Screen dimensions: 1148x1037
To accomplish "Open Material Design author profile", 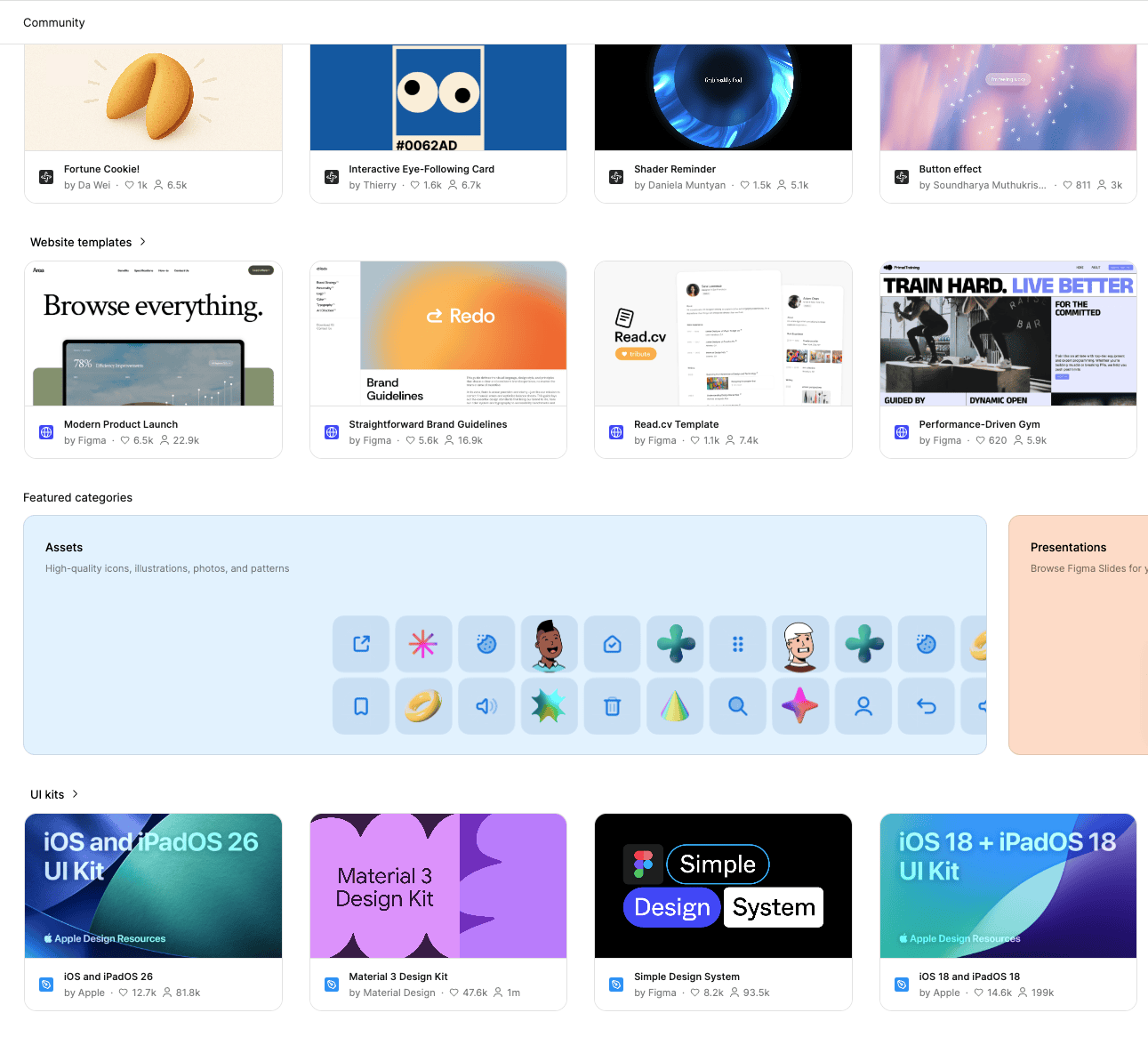I will (399, 993).
